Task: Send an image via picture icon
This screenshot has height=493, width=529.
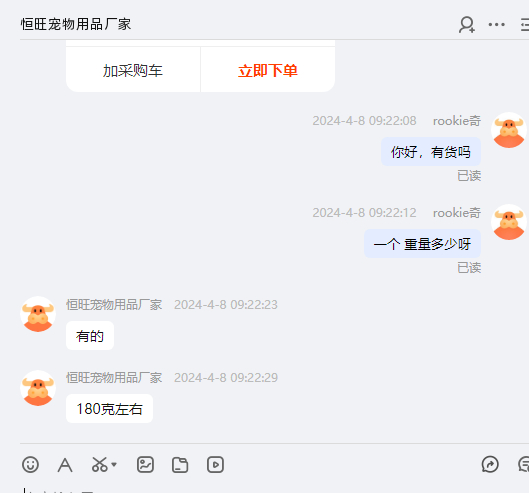Action: pos(145,464)
